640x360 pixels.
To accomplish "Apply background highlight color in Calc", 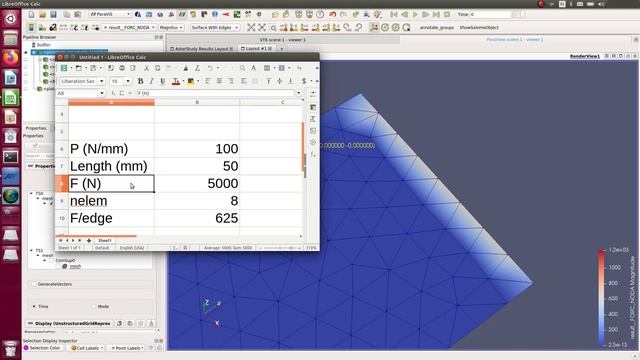I will tap(191, 81).
